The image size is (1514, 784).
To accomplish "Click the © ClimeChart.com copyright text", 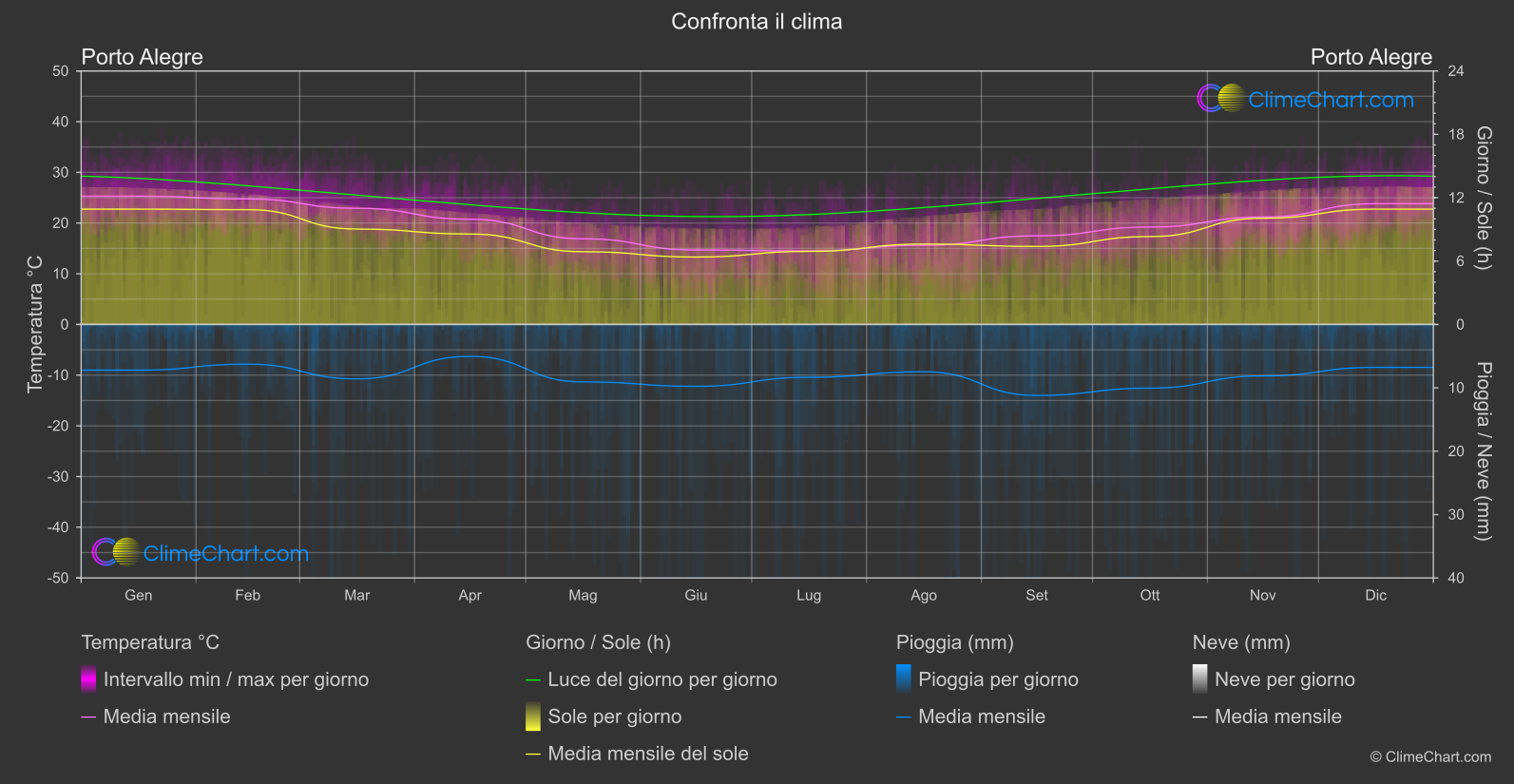I will [1430, 756].
